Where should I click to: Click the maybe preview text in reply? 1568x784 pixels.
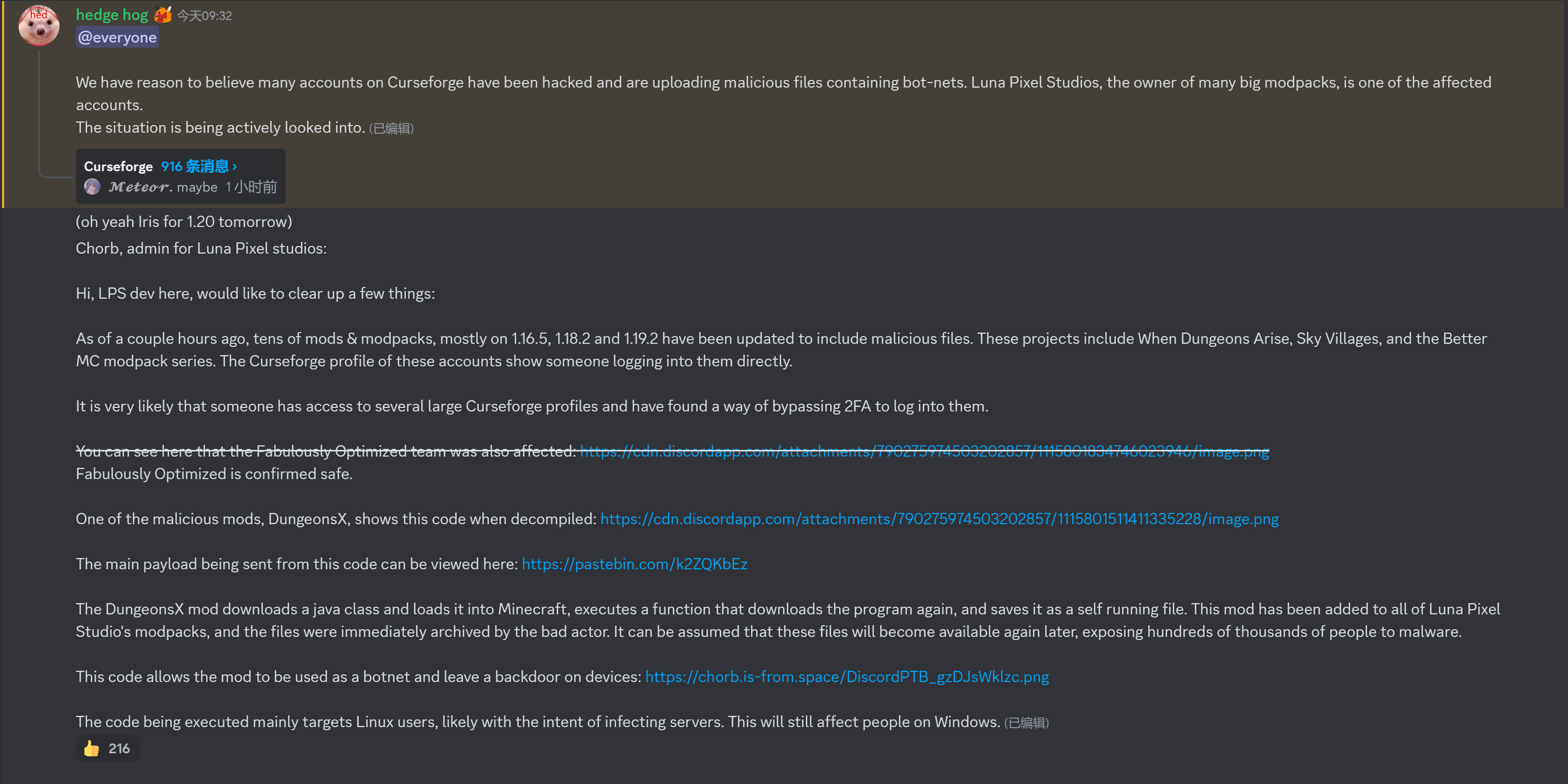pos(196,187)
